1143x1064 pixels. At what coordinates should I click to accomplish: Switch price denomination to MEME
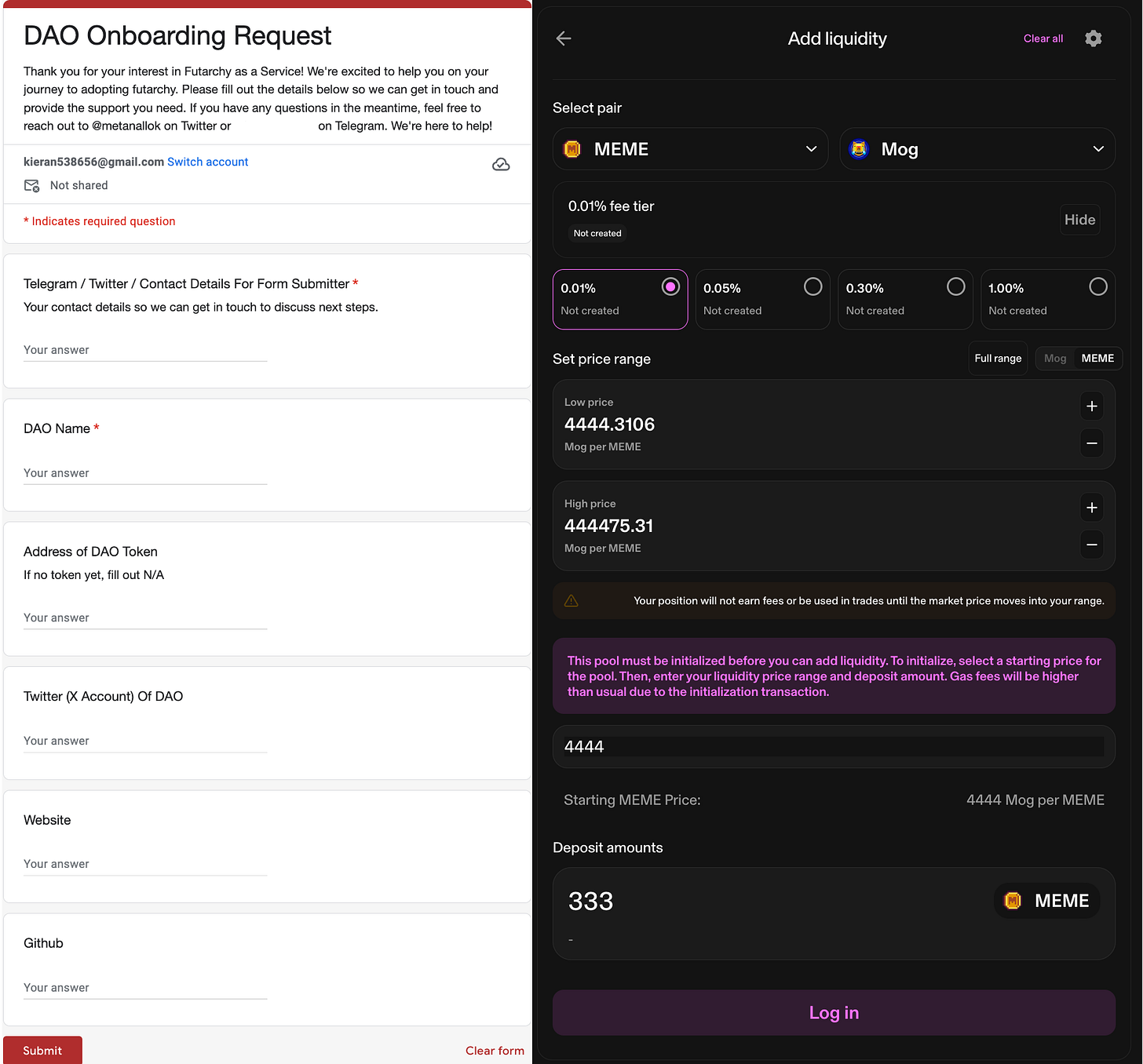1097,359
